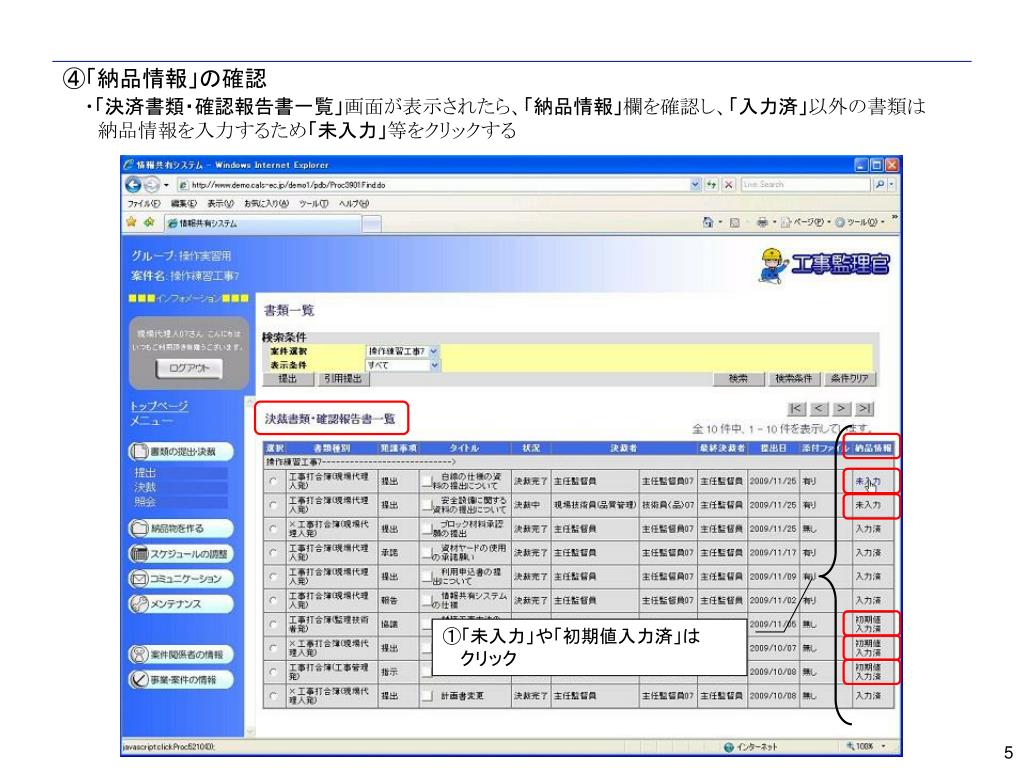Image resolution: width=1024 pixels, height=768 pixels.
Task: Open Favorites Center star icon
Action: pyautogui.click(x=131, y=222)
